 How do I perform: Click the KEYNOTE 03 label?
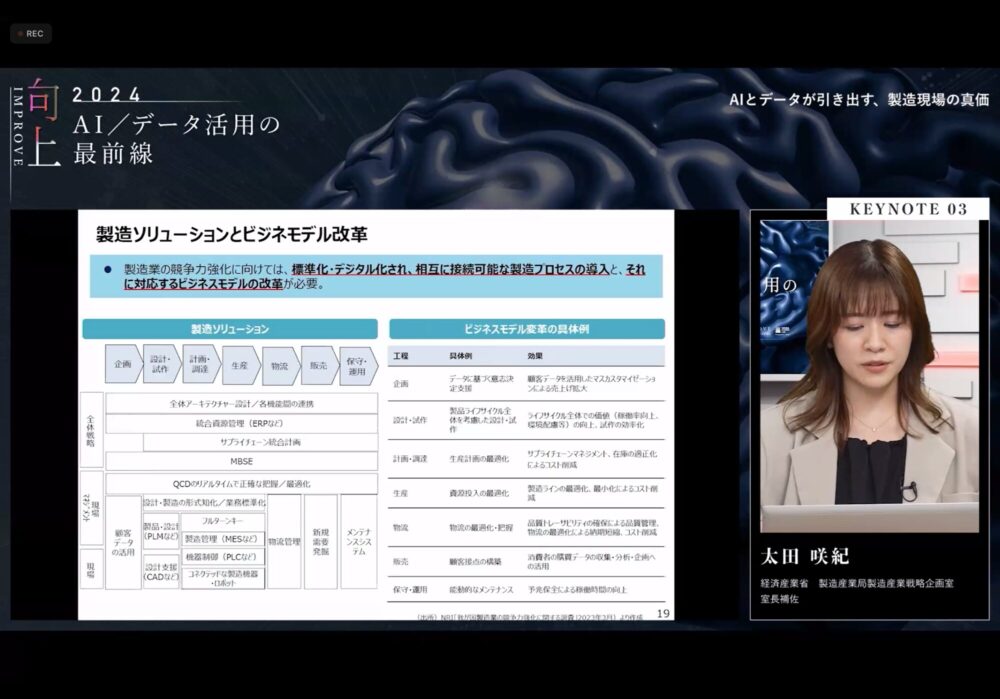click(908, 209)
